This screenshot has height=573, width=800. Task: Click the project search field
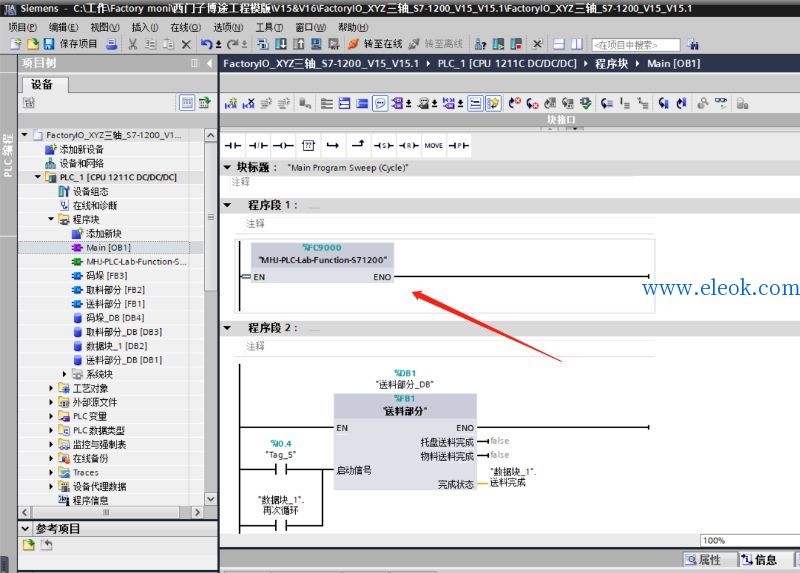(x=636, y=45)
